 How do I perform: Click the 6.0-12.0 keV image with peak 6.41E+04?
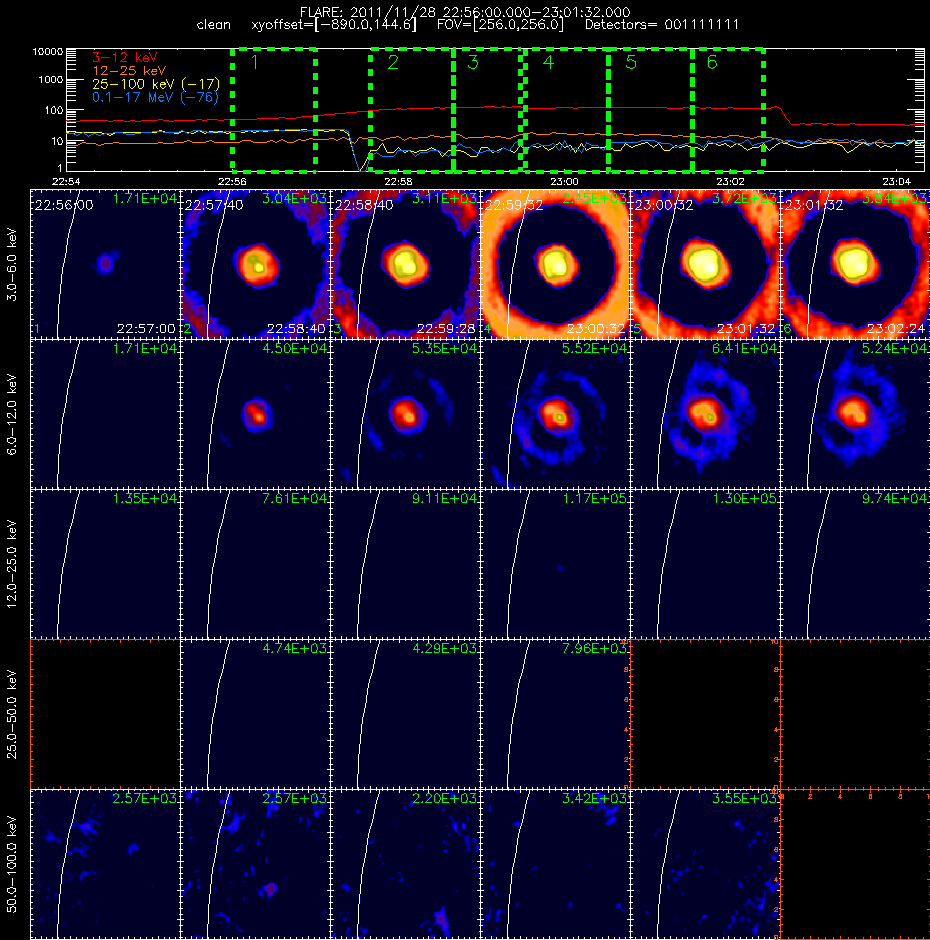pyautogui.click(x=705, y=414)
